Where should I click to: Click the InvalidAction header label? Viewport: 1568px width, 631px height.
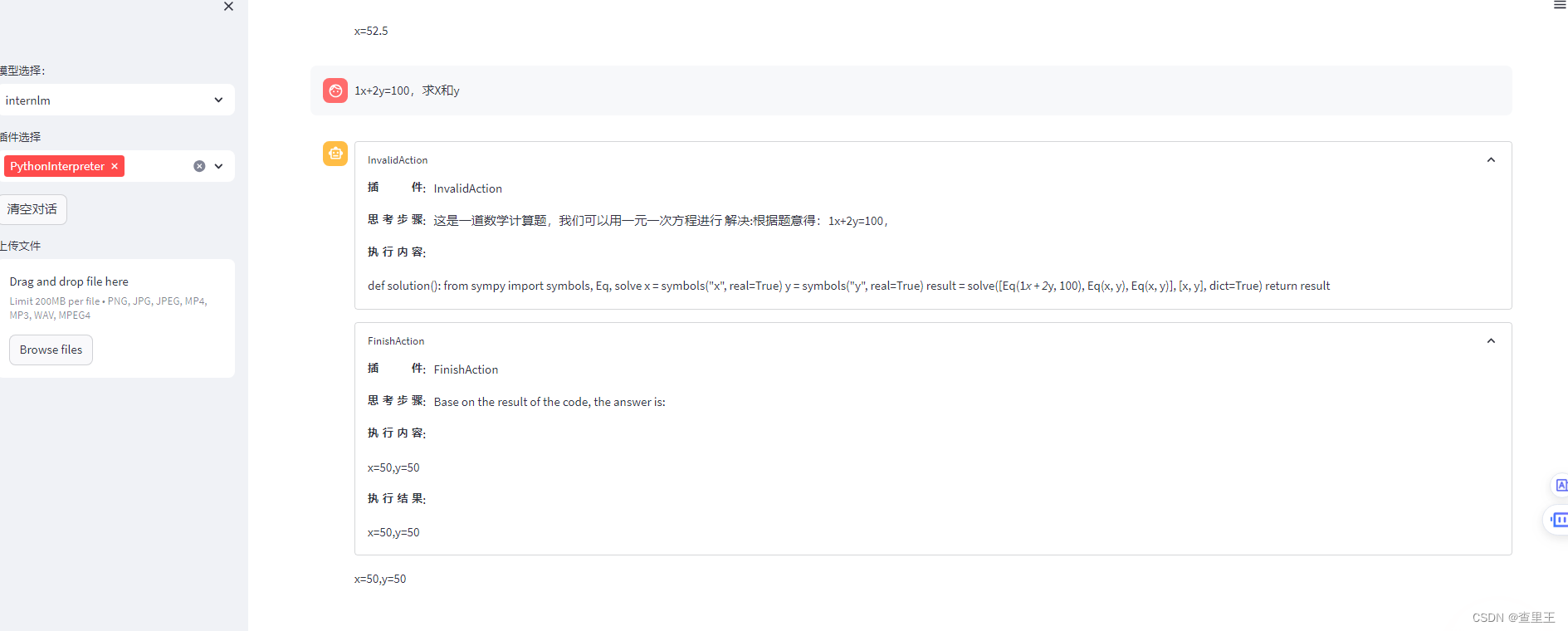pos(398,160)
